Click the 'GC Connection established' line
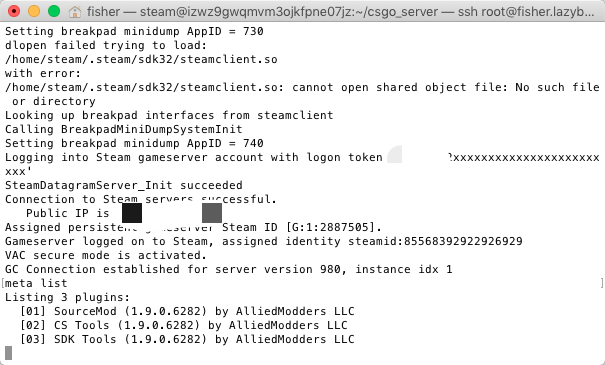Screen dimensions: 605x365 click(228, 269)
